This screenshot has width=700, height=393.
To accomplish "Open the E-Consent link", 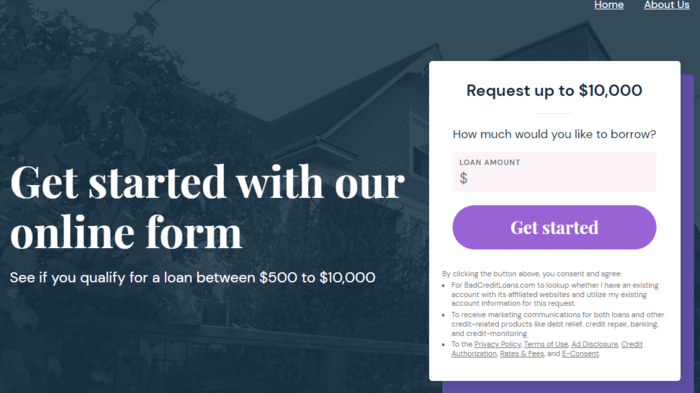I will pos(580,354).
